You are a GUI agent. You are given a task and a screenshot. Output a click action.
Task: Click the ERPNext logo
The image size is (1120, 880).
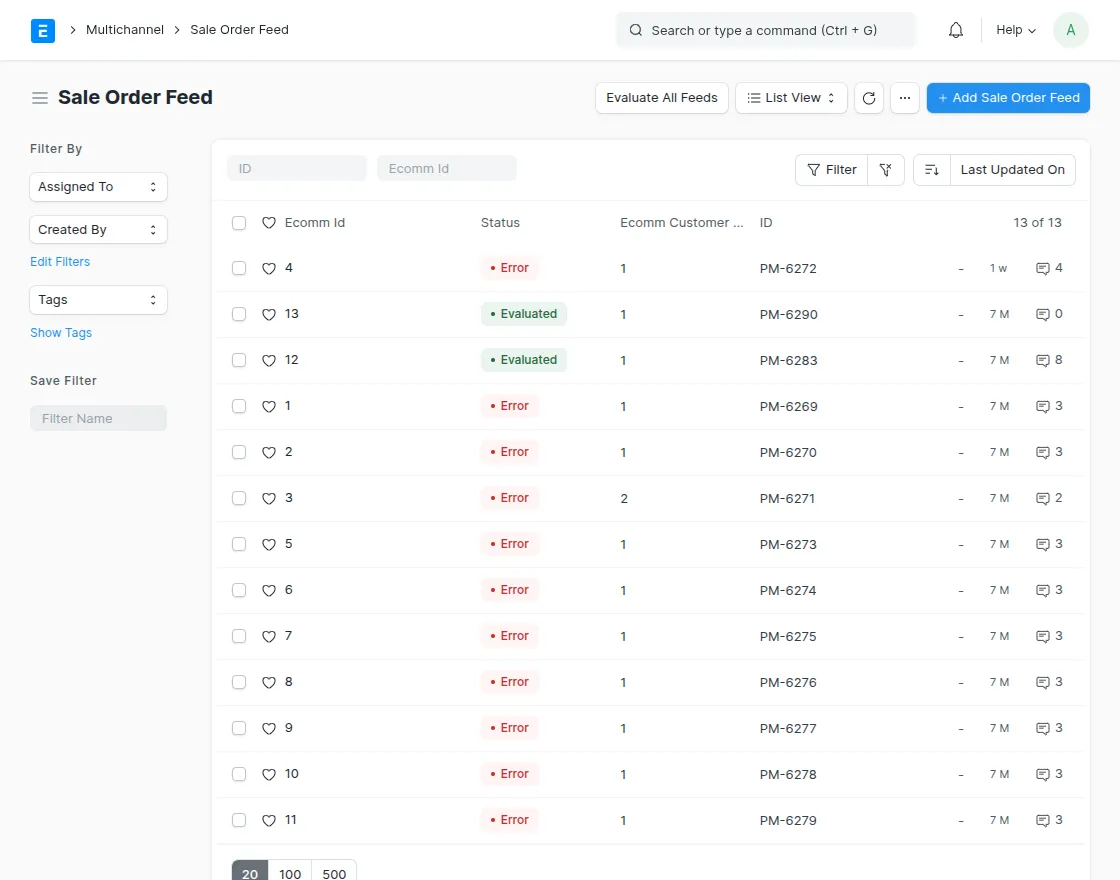point(43,30)
